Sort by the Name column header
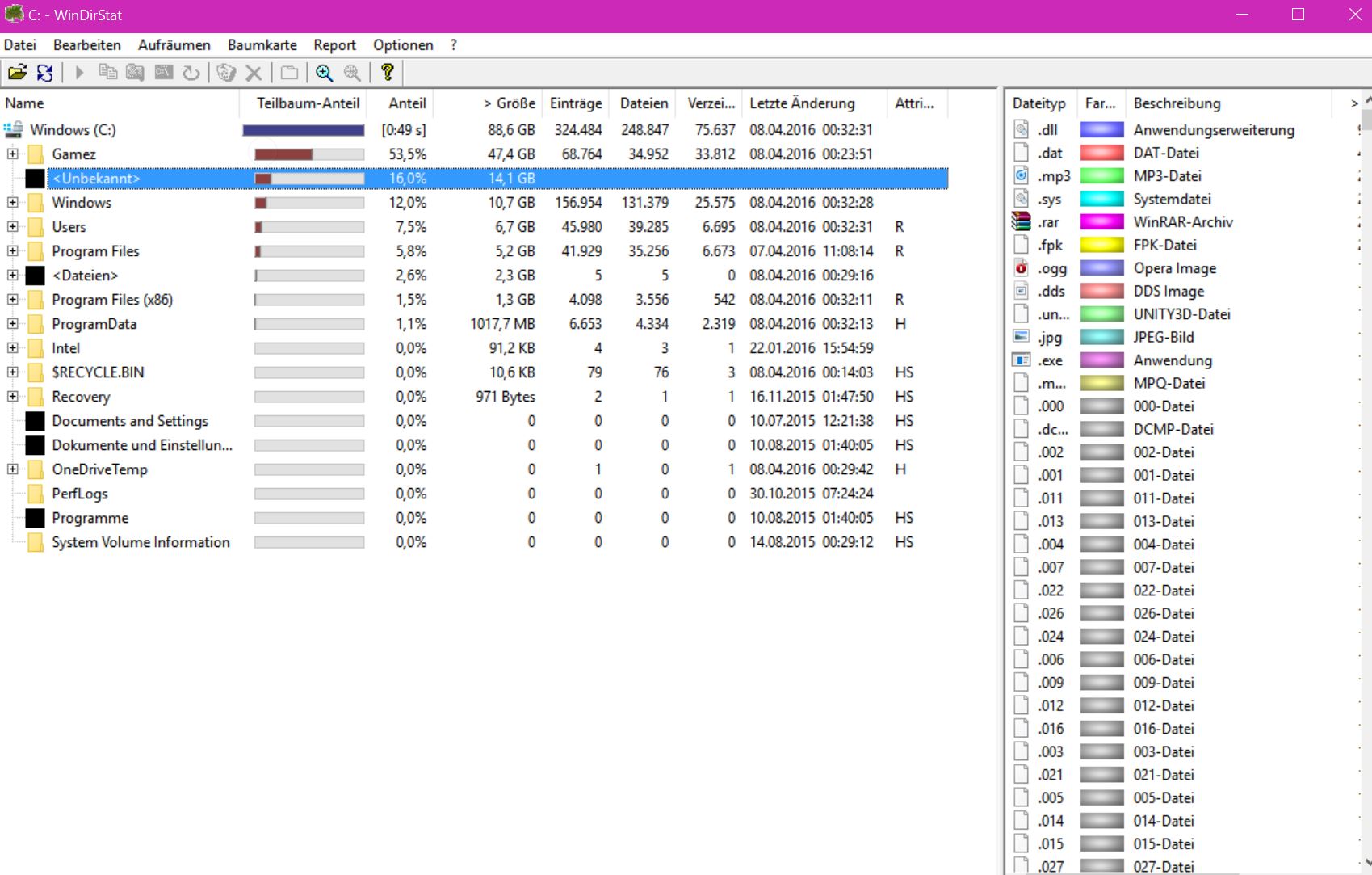This screenshot has height=875, width=1372. coord(120,103)
